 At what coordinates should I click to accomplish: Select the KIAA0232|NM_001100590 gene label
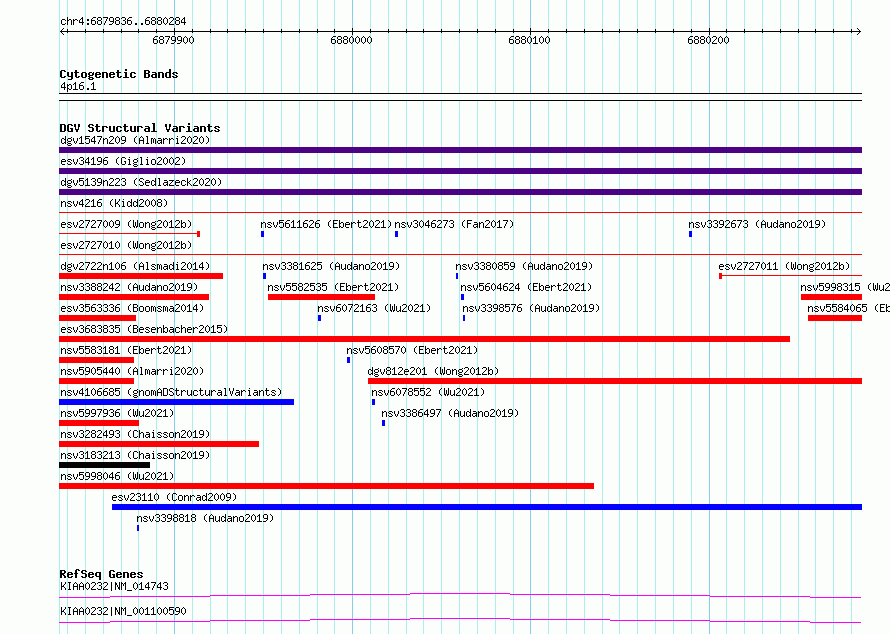click(123, 611)
